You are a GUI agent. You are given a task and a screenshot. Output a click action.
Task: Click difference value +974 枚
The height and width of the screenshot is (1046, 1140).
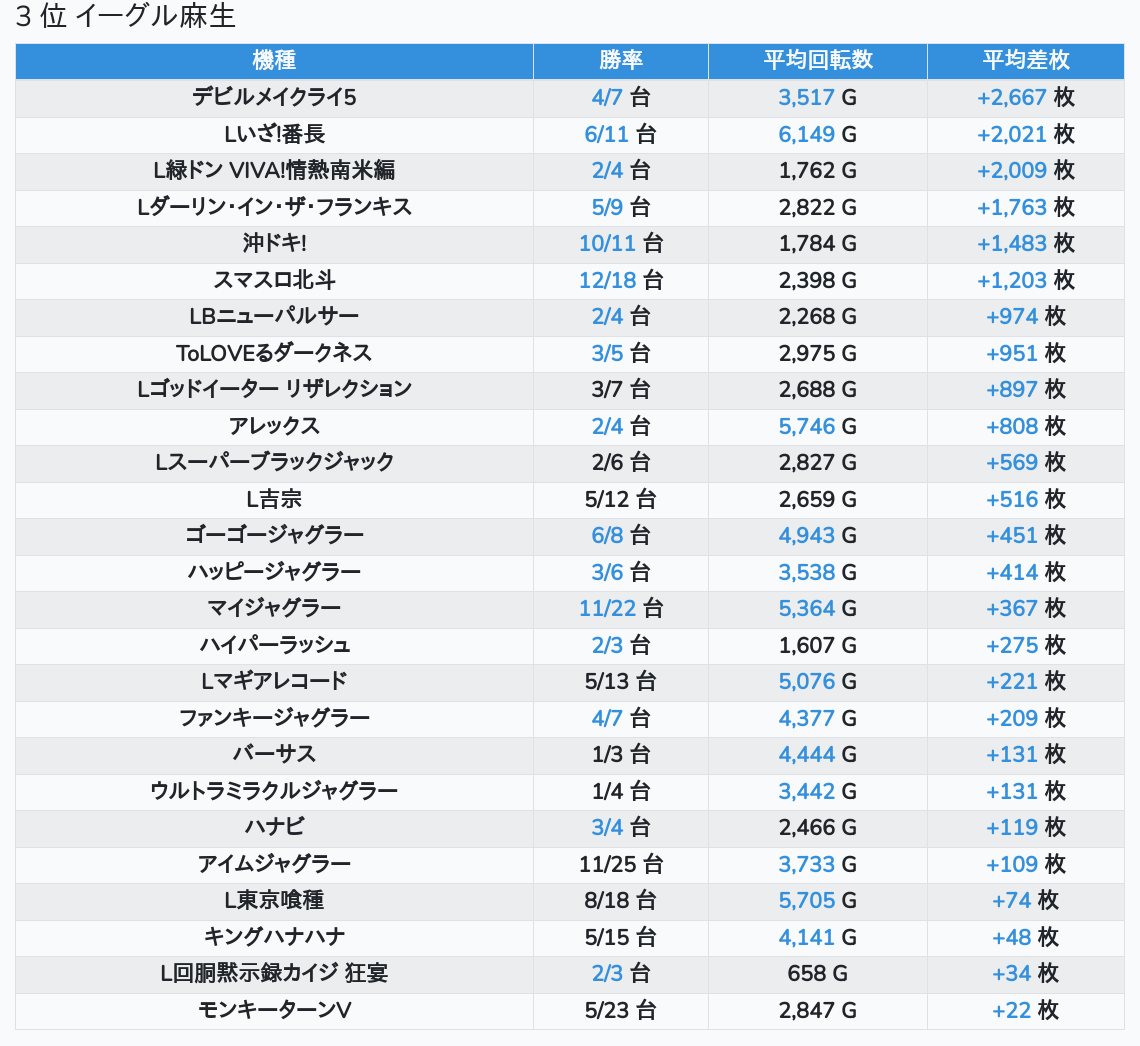coord(1025,317)
